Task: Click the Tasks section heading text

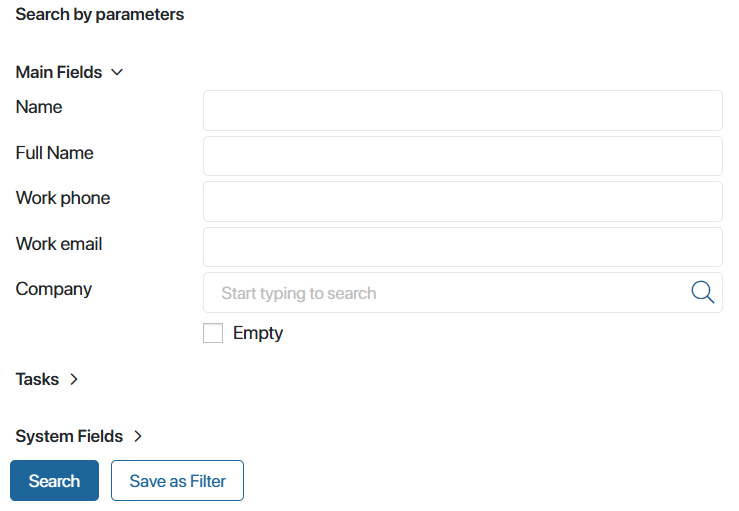Action: 37,379
